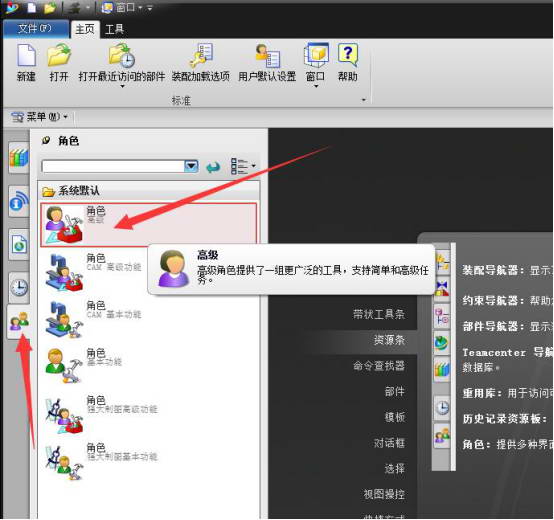Open the Reuse Library bookshelf sidebar tab

(x=19, y=158)
